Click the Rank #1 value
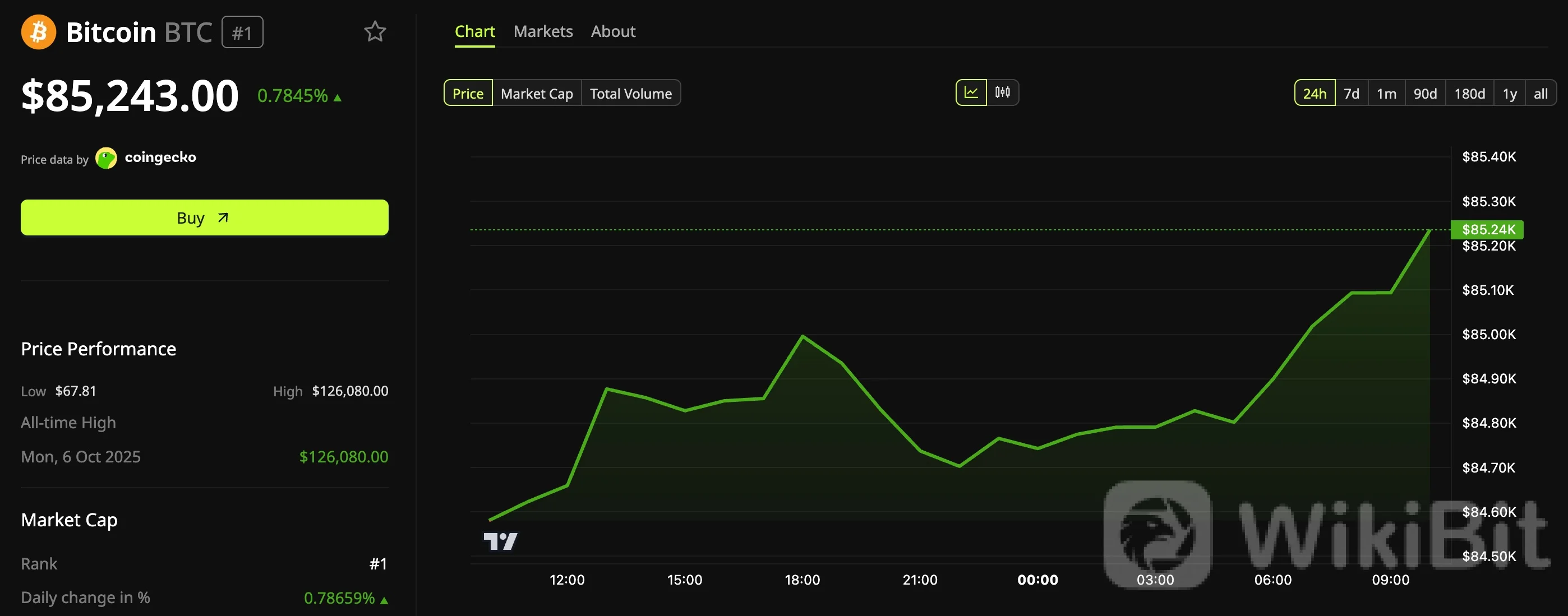 tap(378, 564)
